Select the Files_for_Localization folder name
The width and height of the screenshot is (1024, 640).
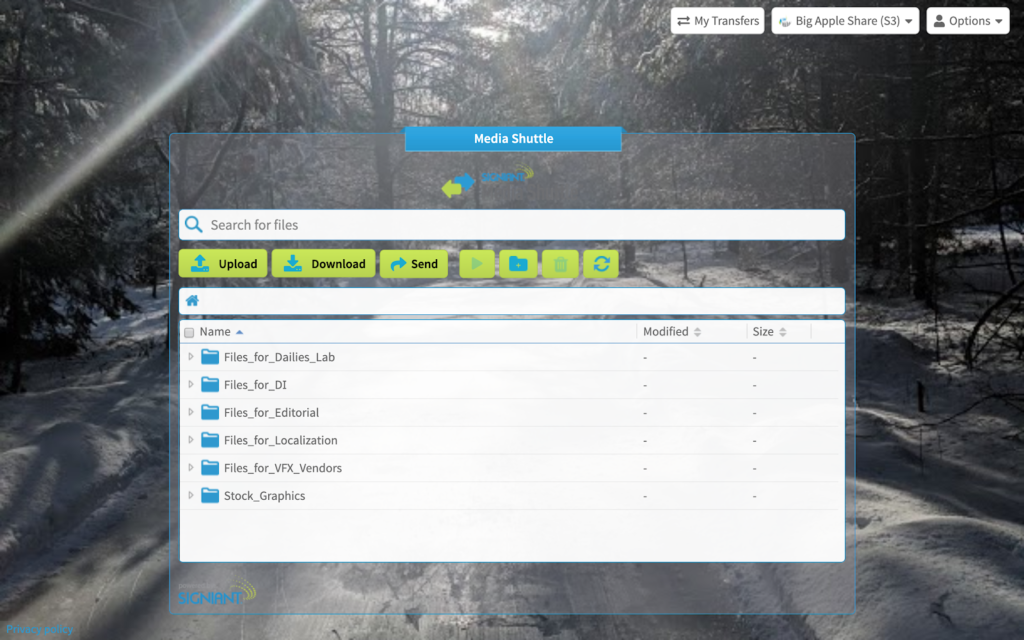pyautogui.click(x=281, y=441)
